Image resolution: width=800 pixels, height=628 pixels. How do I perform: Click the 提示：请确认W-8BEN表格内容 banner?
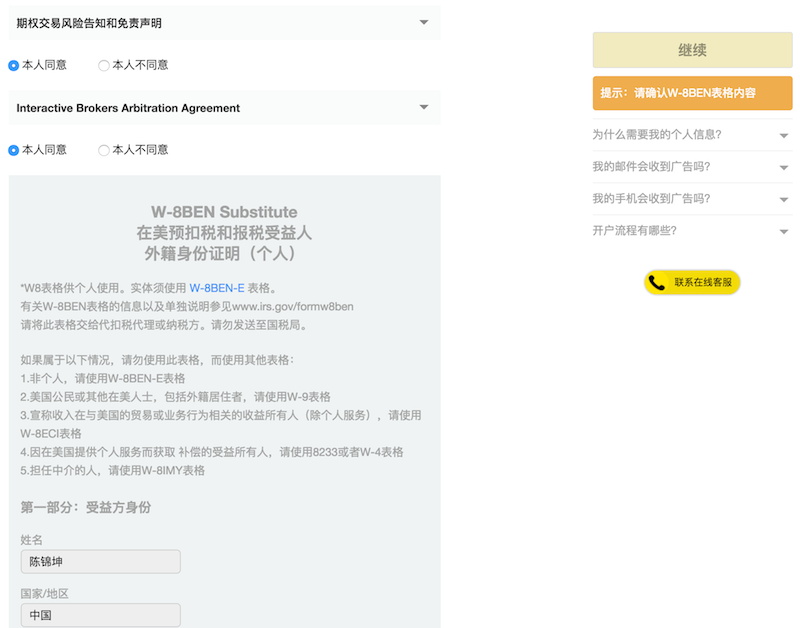tap(692, 93)
